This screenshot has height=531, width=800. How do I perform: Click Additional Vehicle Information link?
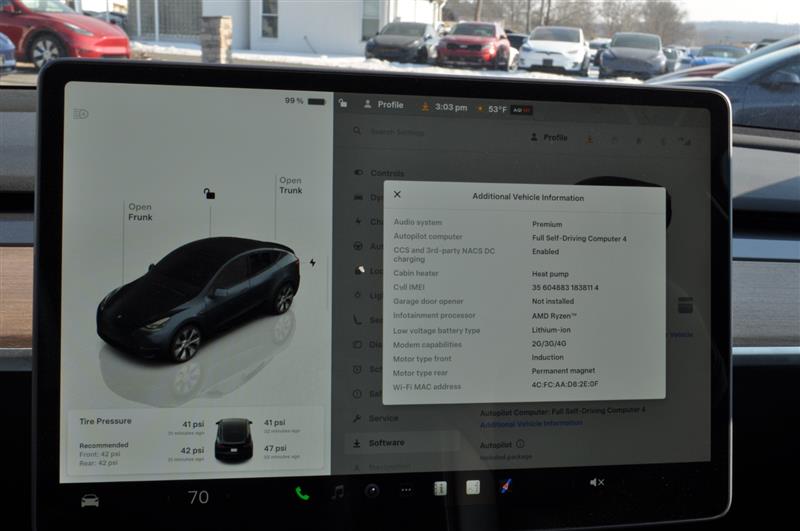pyautogui.click(x=530, y=423)
